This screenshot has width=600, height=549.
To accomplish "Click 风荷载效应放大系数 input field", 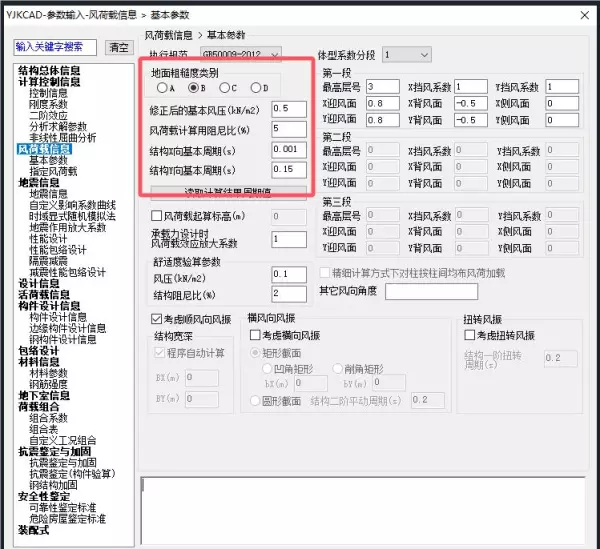I will tap(289, 239).
